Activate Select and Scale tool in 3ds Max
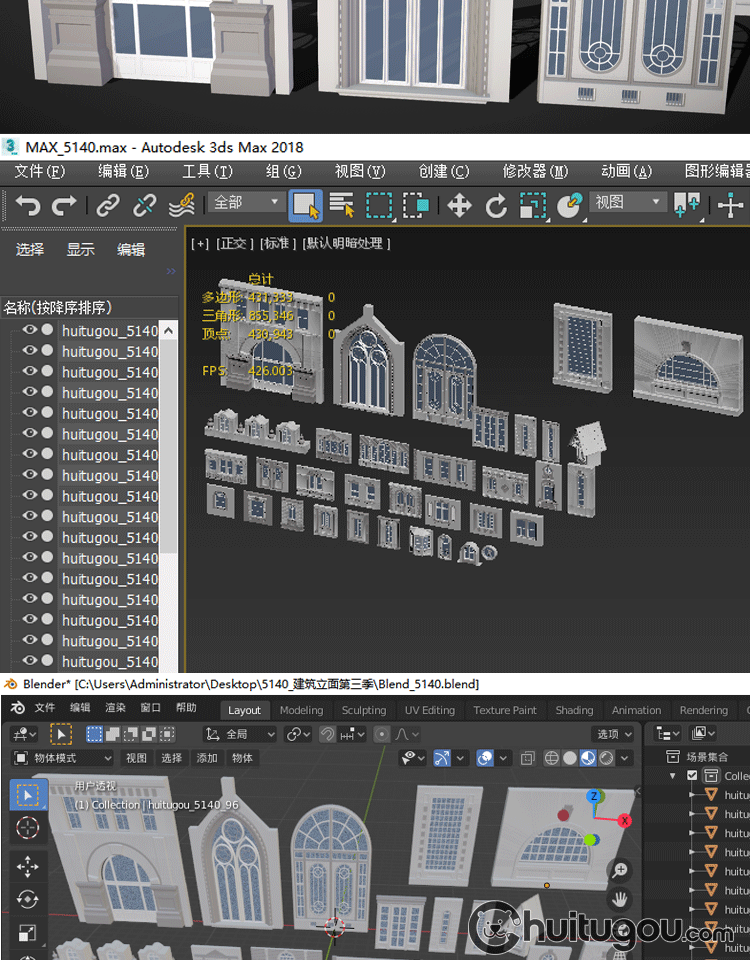The height and width of the screenshot is (960, 750). click(x=533, y=205)
